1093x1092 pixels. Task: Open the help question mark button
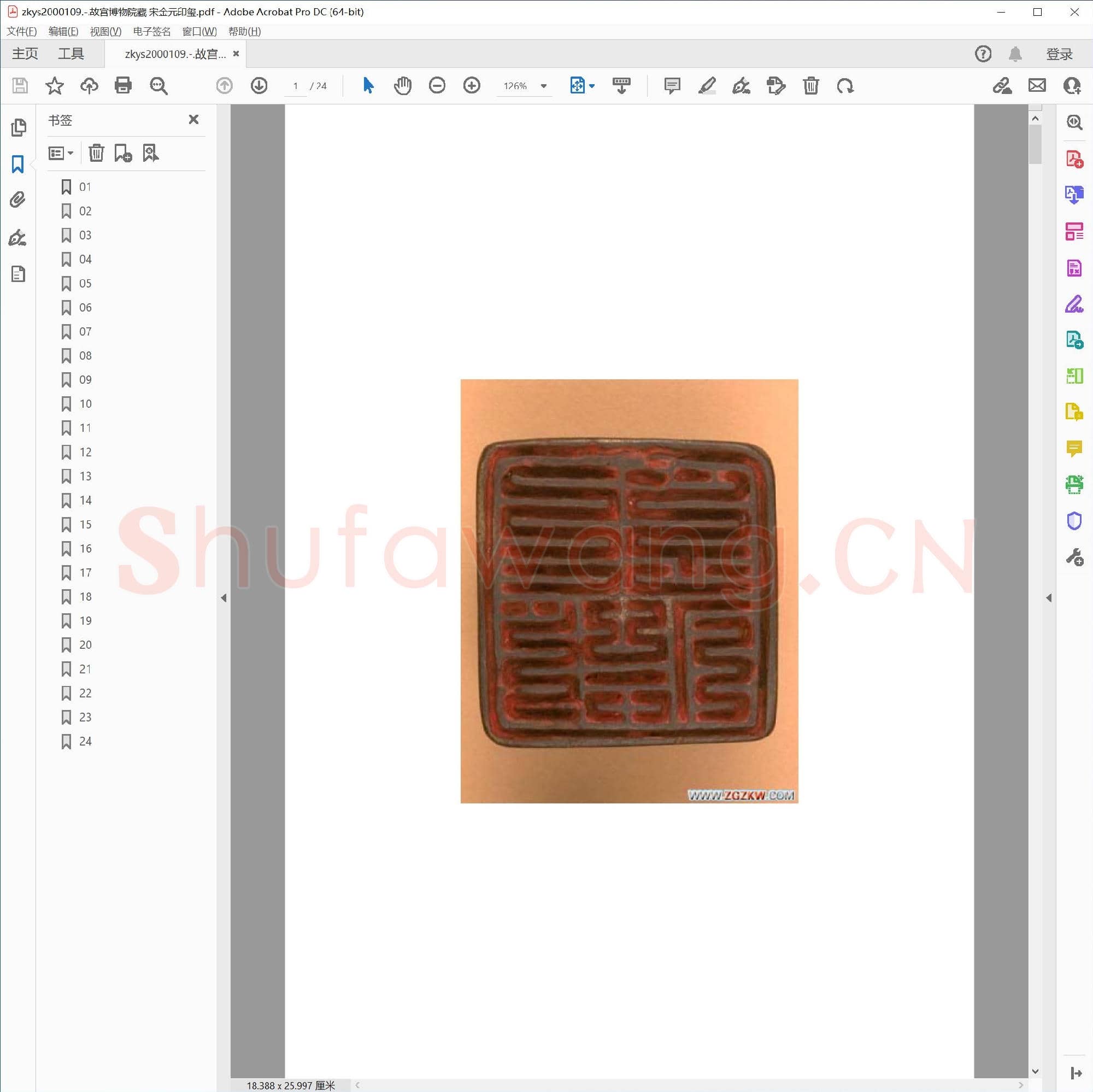pyautogui.click(x=983, y=54)
